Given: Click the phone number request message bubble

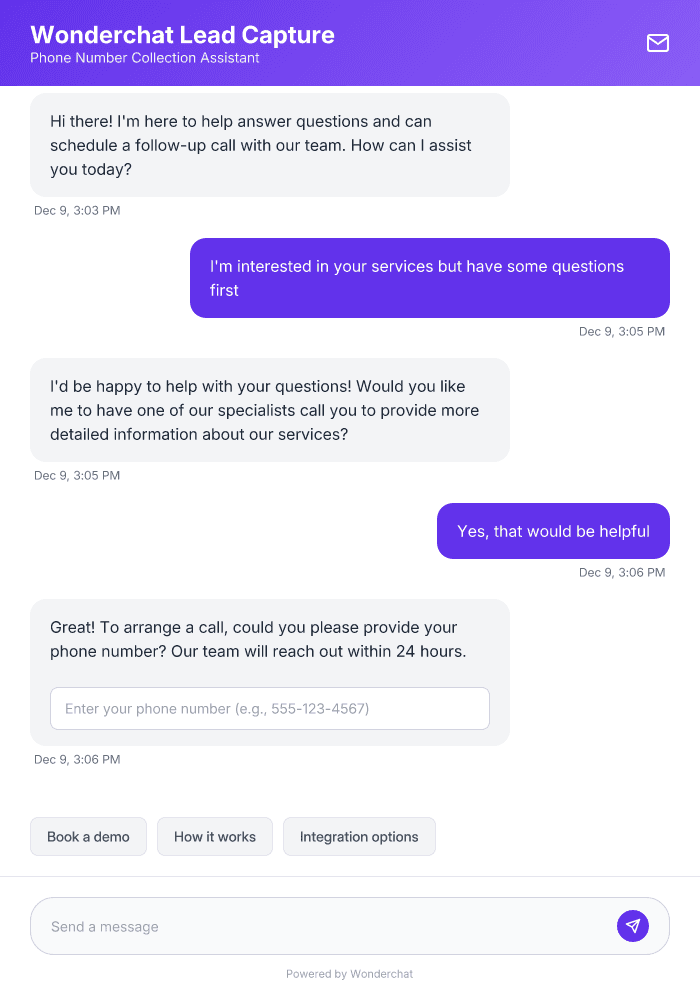Looking at the screenshot, I should pos(272,640).
